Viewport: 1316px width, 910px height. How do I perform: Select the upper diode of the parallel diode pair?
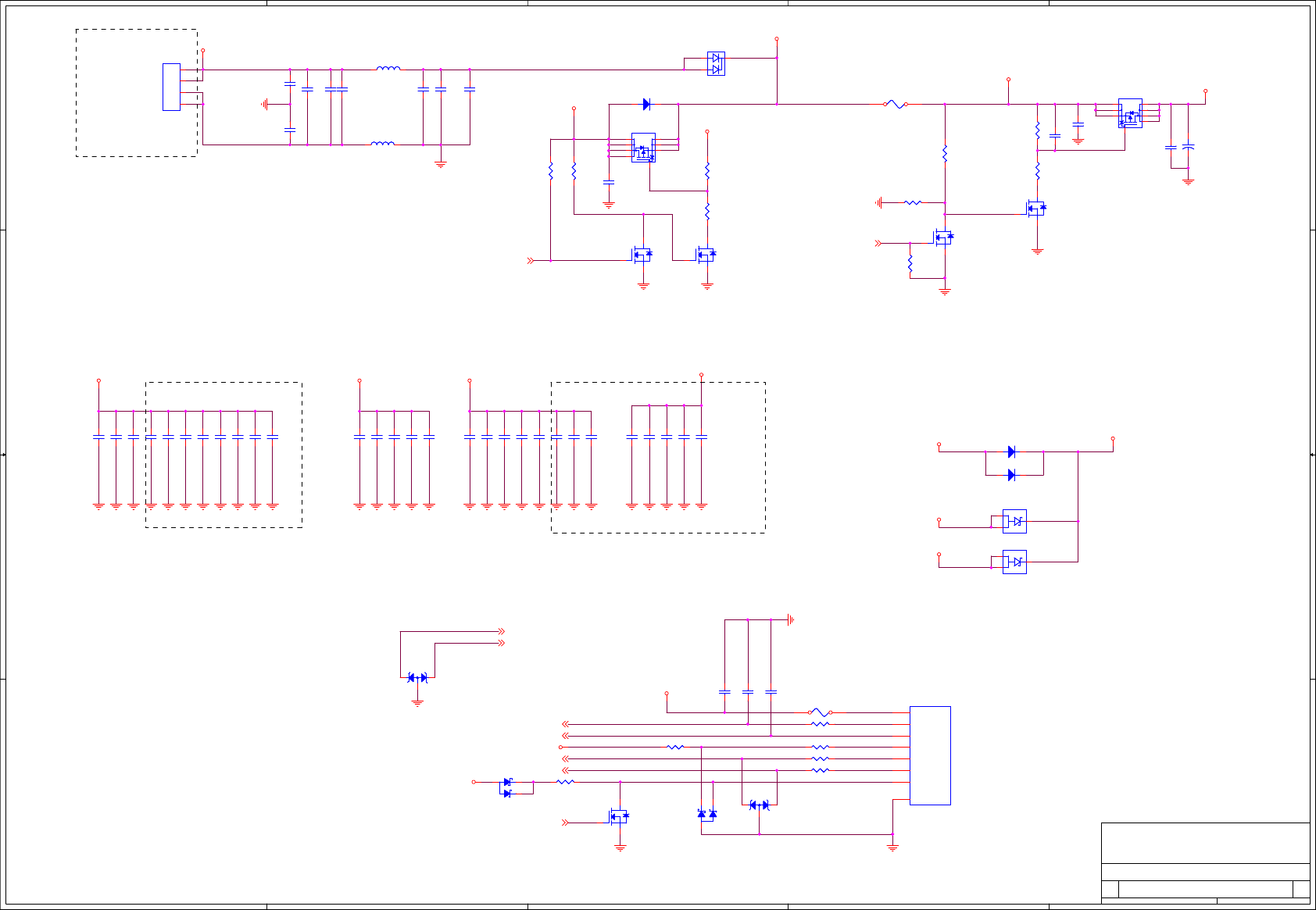point(1011,451)
